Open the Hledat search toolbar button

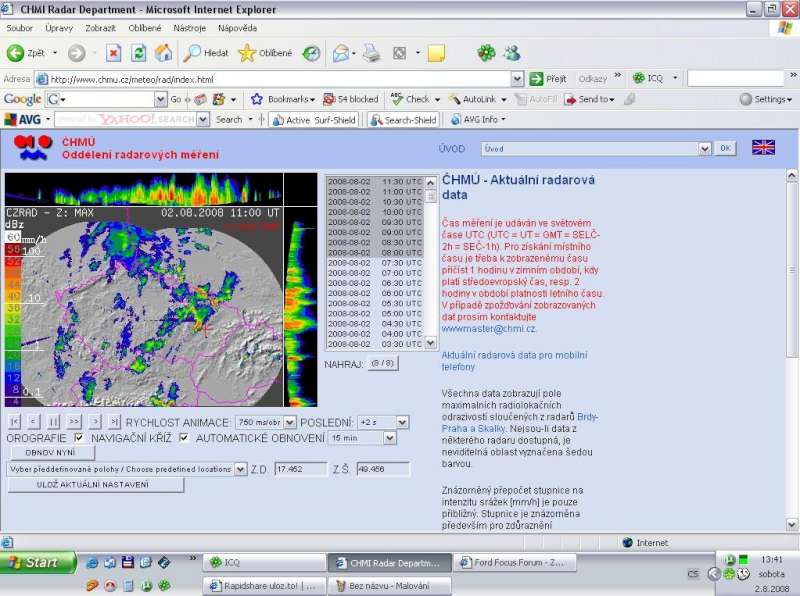pyautogui.click(x=207, y=53)
